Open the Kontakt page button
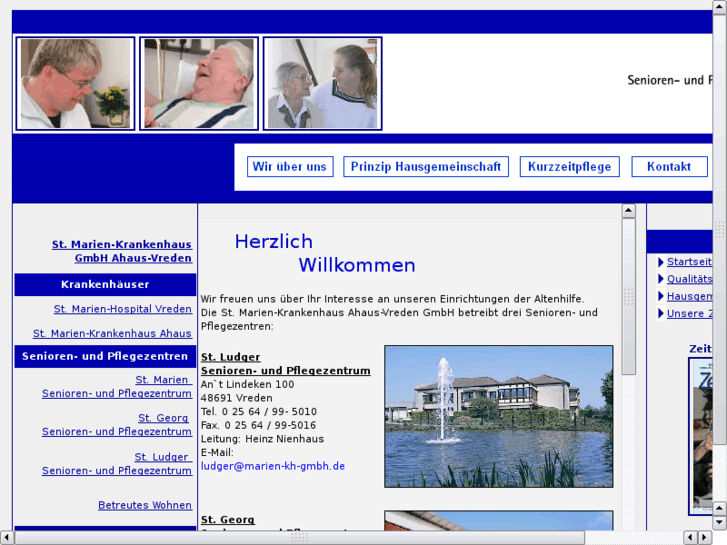Screen dimensions: 727x545 [x=669, y=167]
